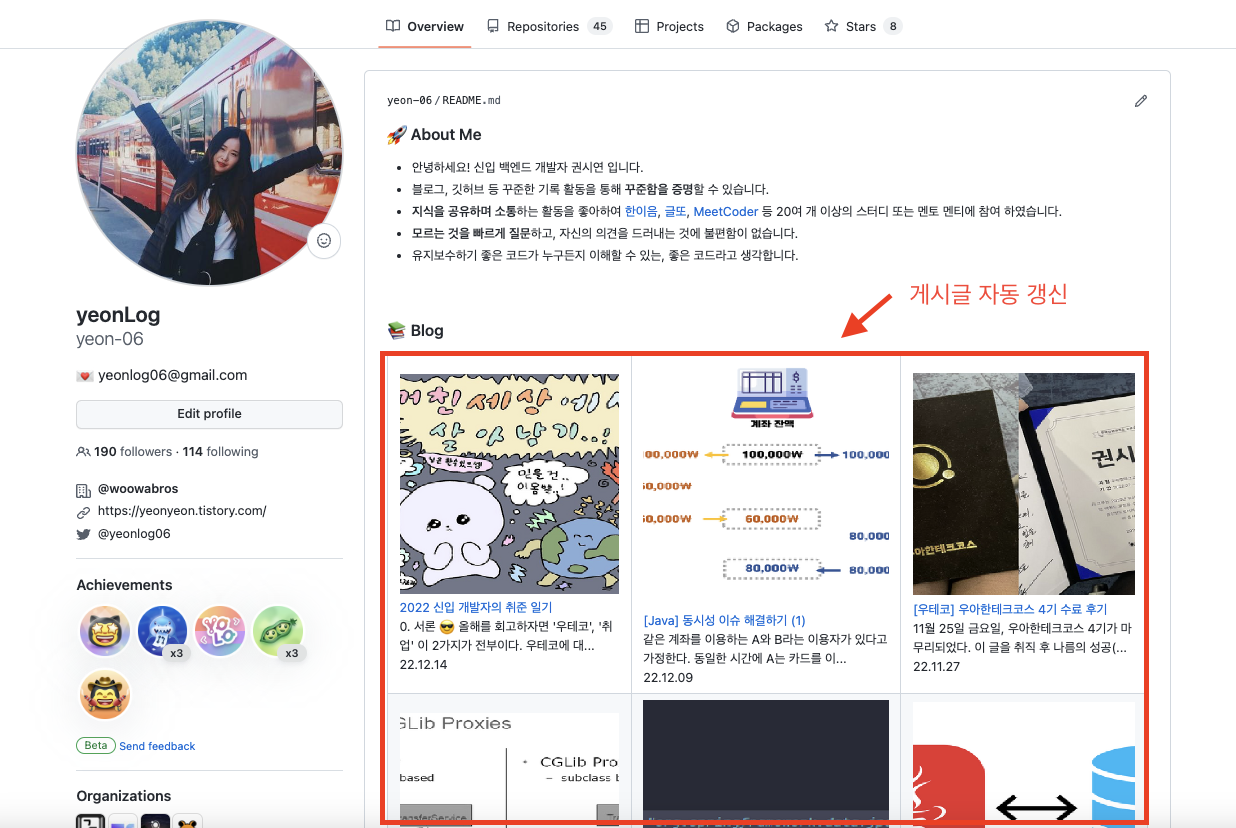The width and height of the screenshot is (1236, 828).
Task: Click the Edit profile button
Action: click(x=209, y=414)
